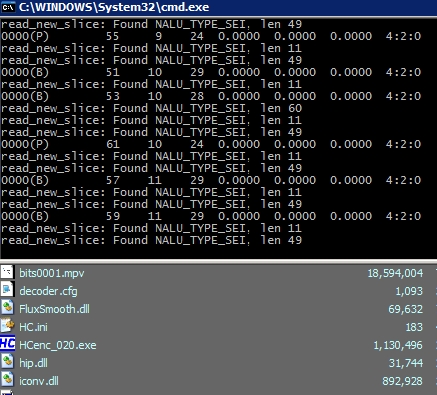Select the decoder.cfg file icon
The height and width of the screenshot is (395, 437).
tap(7, 290)
